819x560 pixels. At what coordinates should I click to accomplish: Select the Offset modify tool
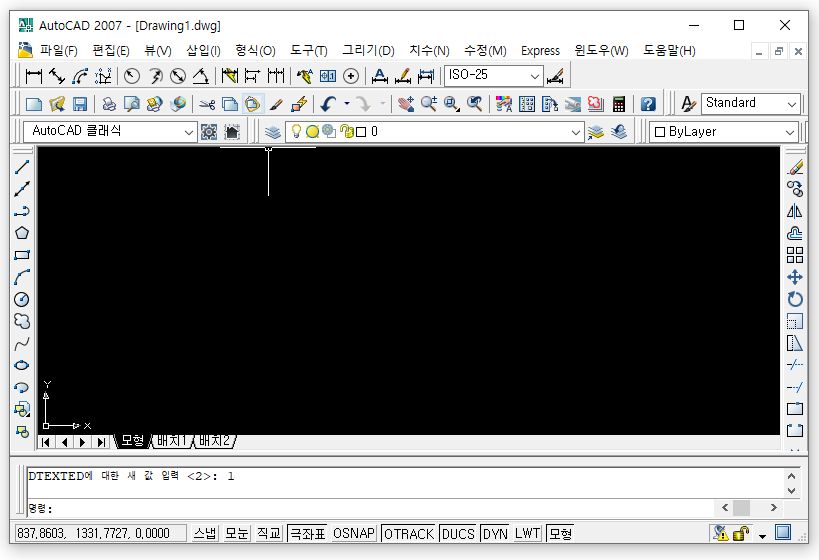click(x=795, y=233)
